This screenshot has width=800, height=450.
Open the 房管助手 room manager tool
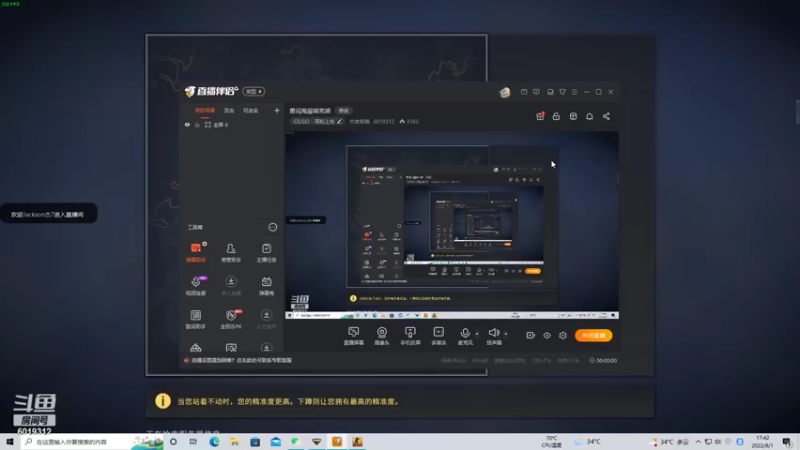[x=231, y=253]
